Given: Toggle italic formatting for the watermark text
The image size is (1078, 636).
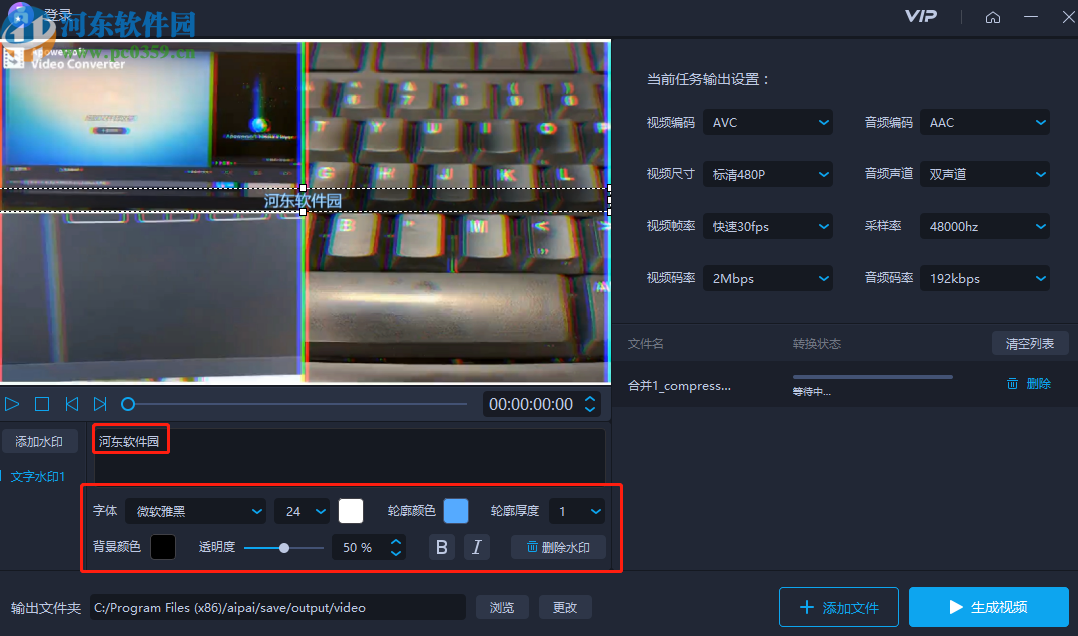Looking at the screenshot, I should coord(477,546).
